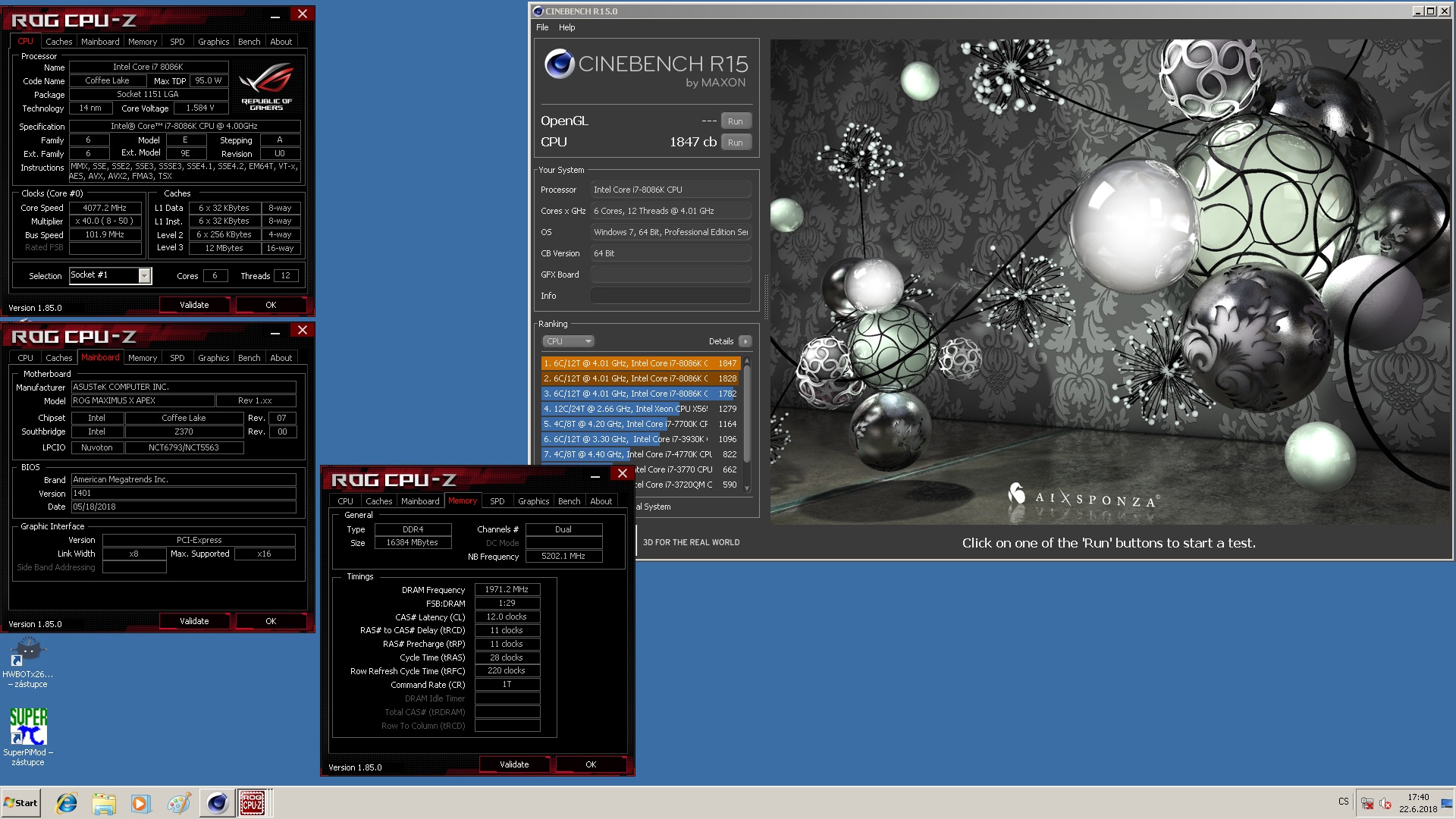
Task: Click DRAM Frequency value 1971.2 MHz
Action: click(x=507, y=589)
